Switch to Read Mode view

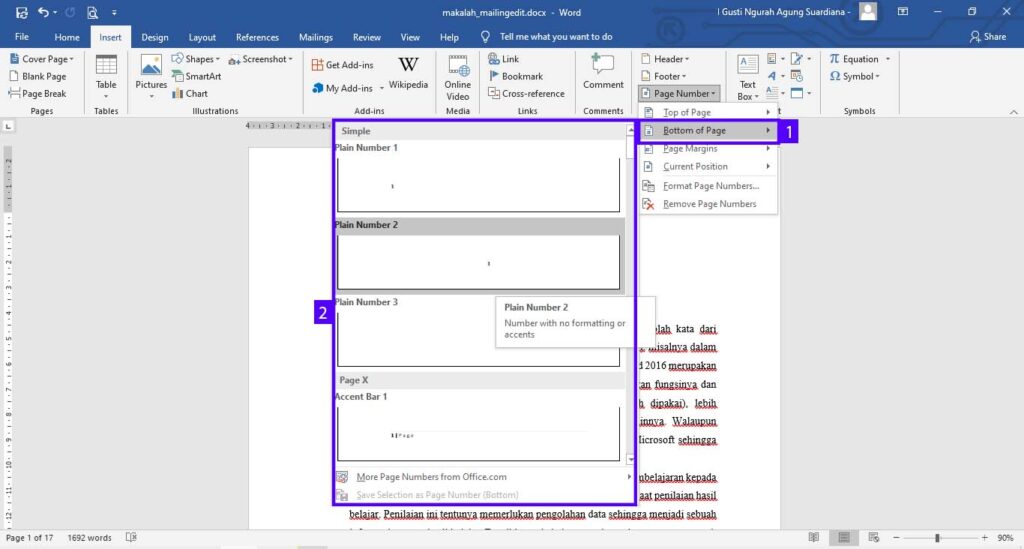coord(814,537)
